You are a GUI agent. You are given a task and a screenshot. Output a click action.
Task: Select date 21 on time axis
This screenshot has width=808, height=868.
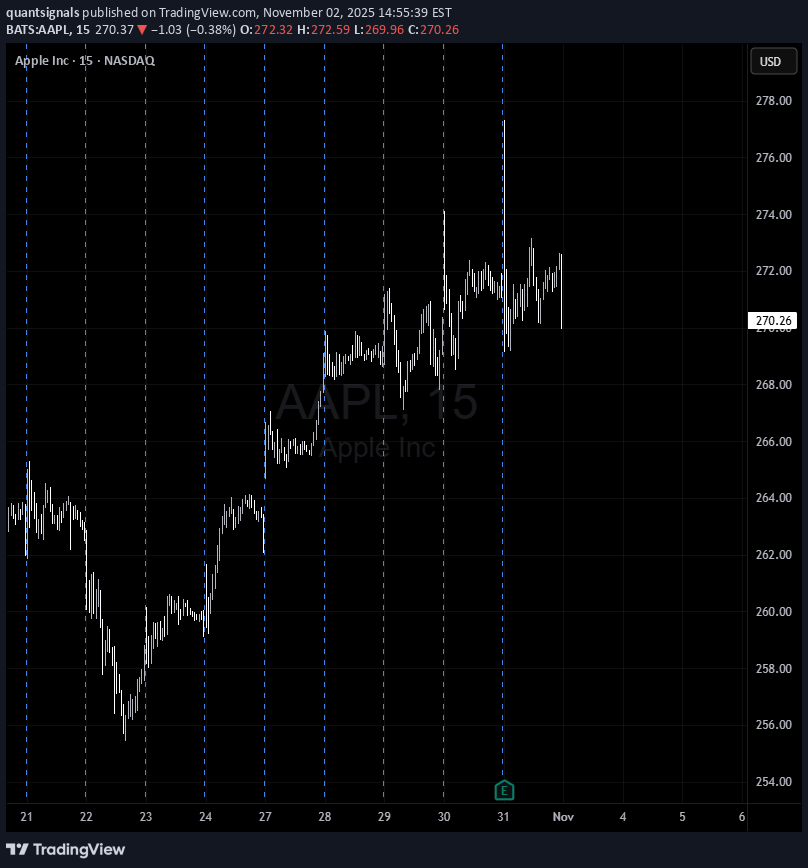coord(26,817)
